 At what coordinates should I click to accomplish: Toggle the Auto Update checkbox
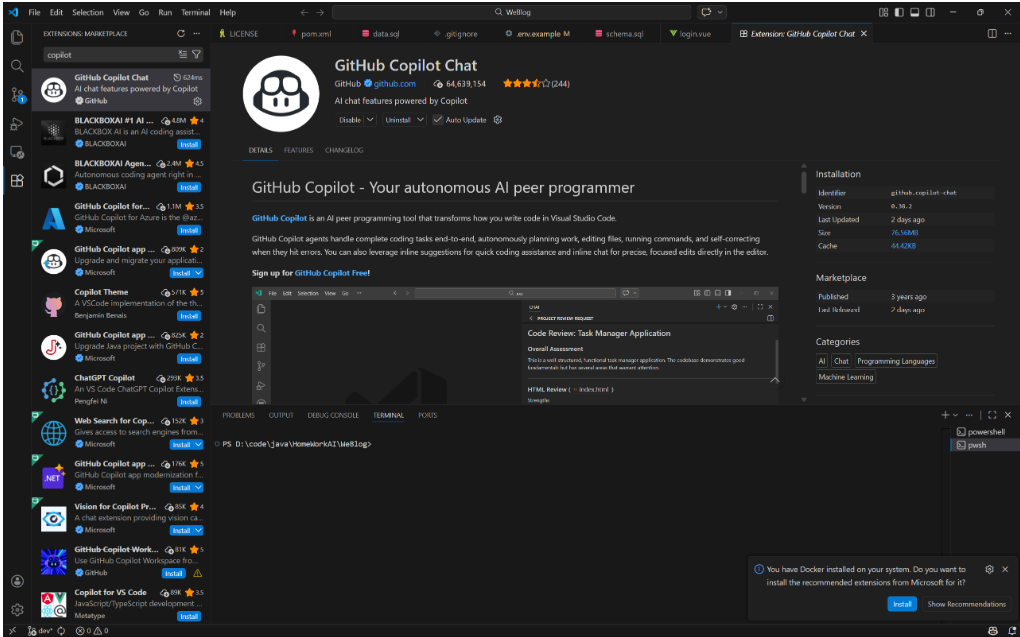(x=438, y=120)
